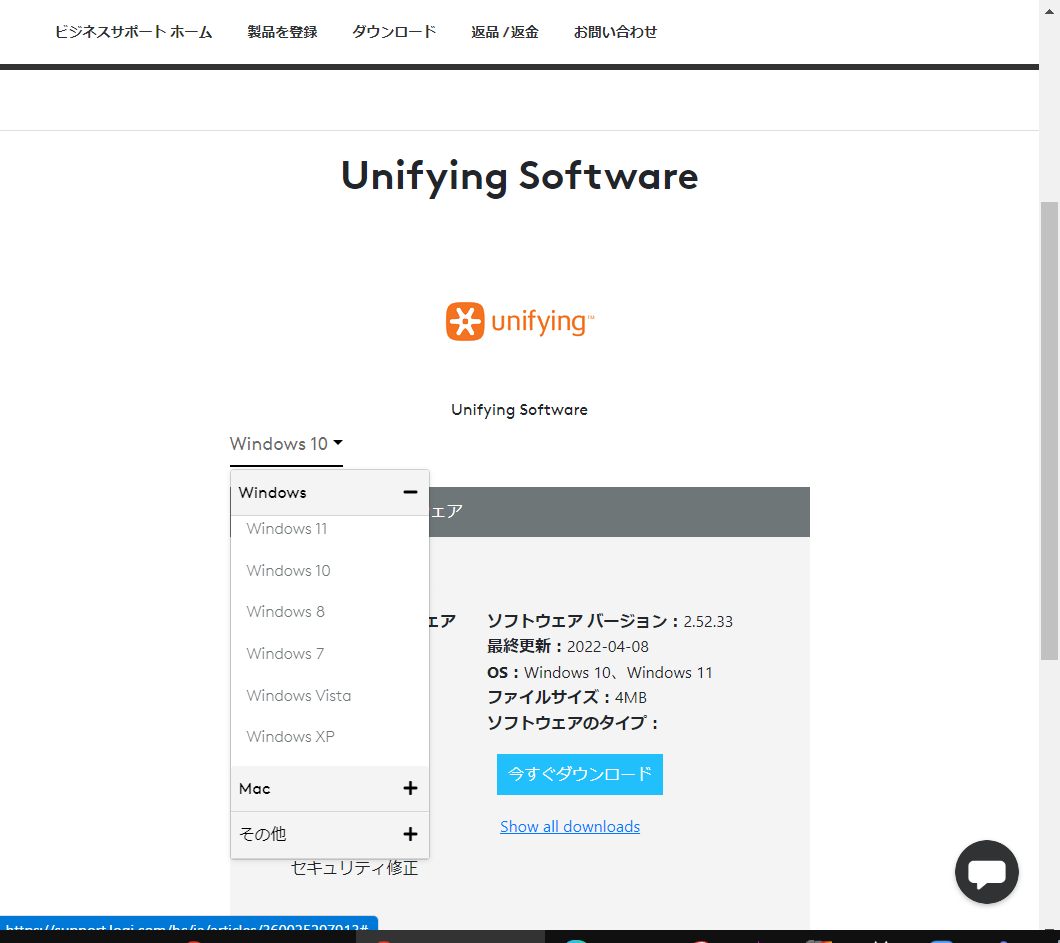This screenshot has height=943, width=1060.
Task: Open the chat bubble icon
Action: point(986,872)
